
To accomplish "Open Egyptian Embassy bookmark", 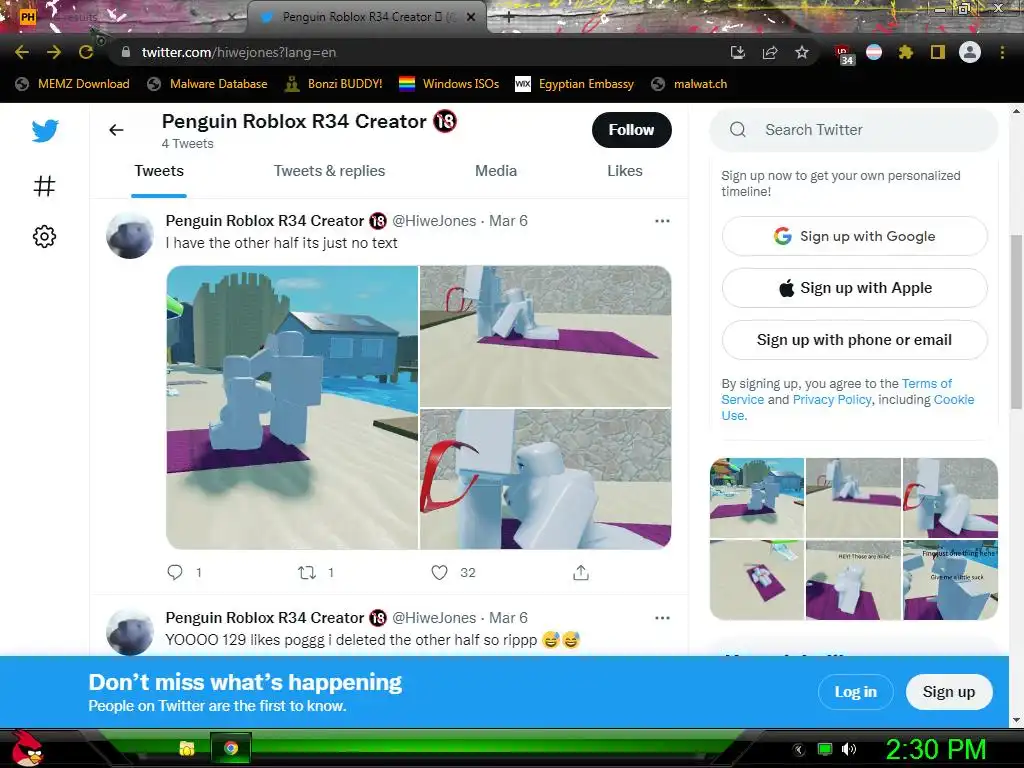I will click(x=575, y=84).
